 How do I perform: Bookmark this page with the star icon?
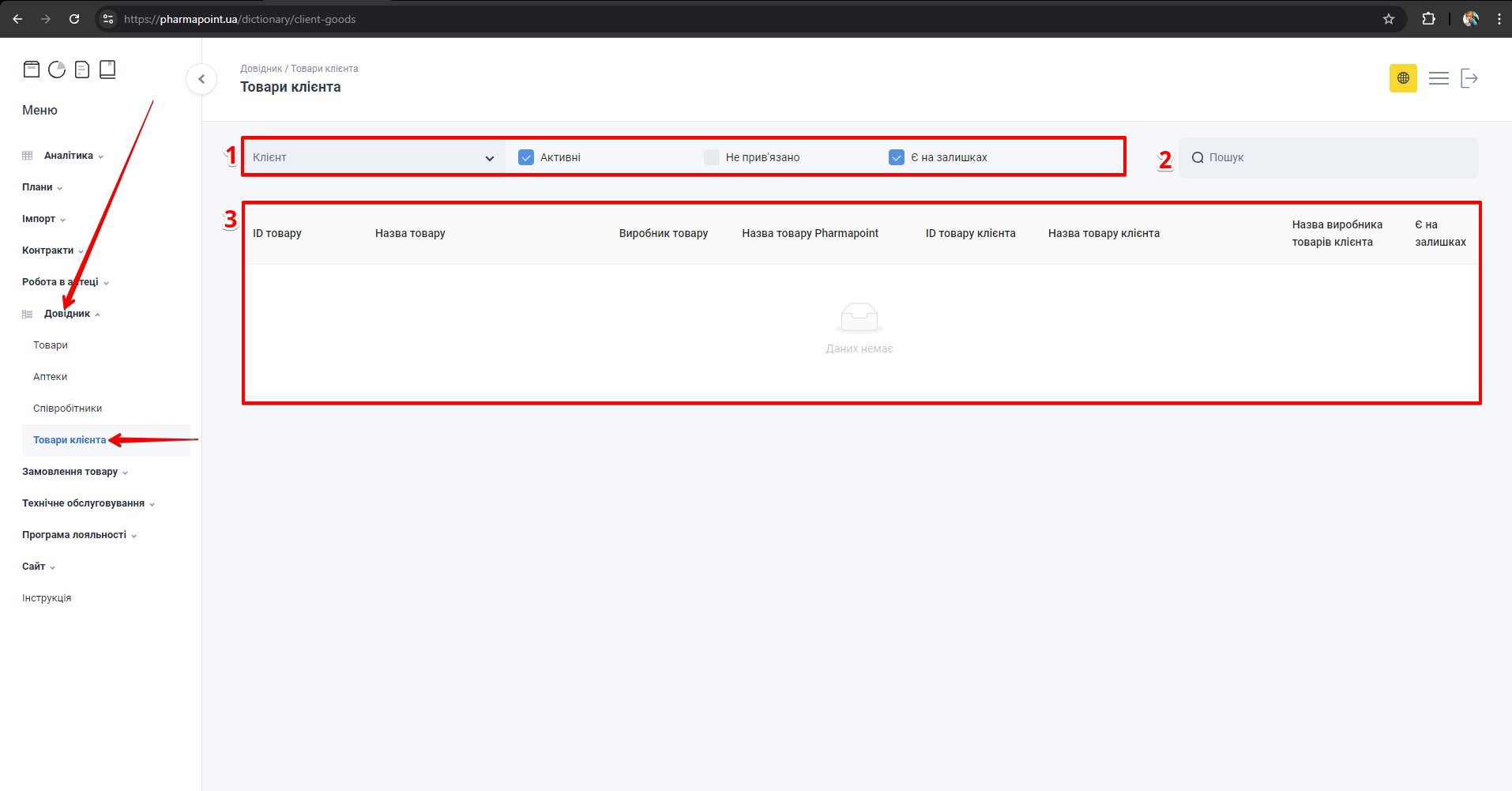tap(1389, 19)
